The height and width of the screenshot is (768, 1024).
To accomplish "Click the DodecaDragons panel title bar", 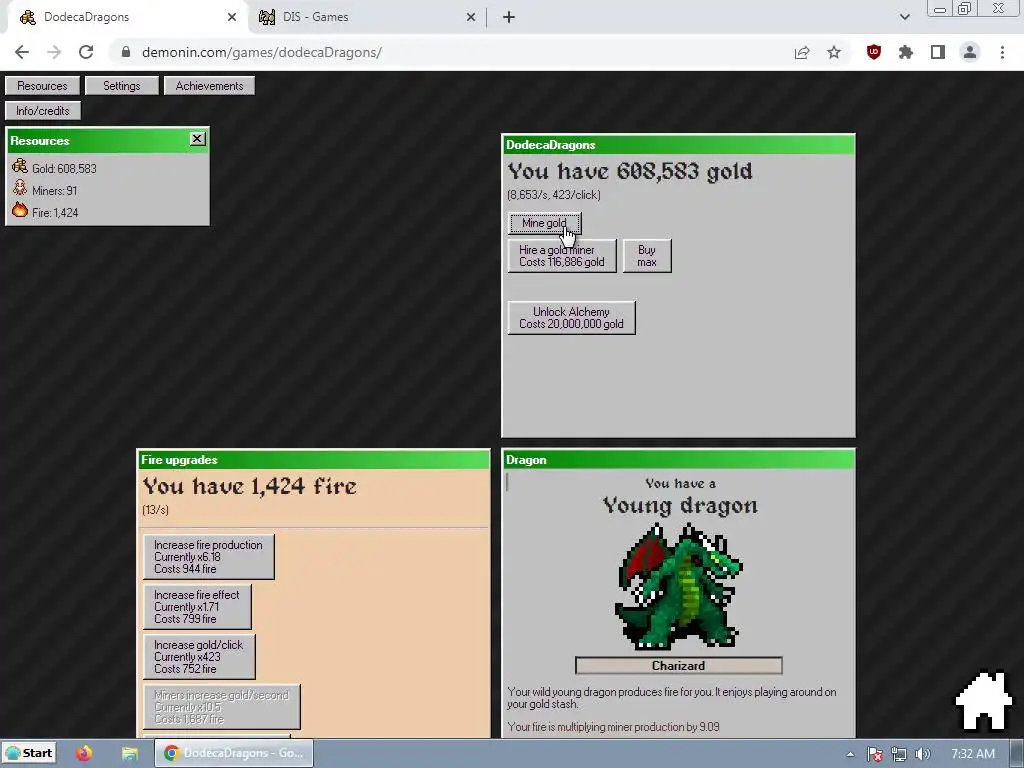I will pos(678,144).
